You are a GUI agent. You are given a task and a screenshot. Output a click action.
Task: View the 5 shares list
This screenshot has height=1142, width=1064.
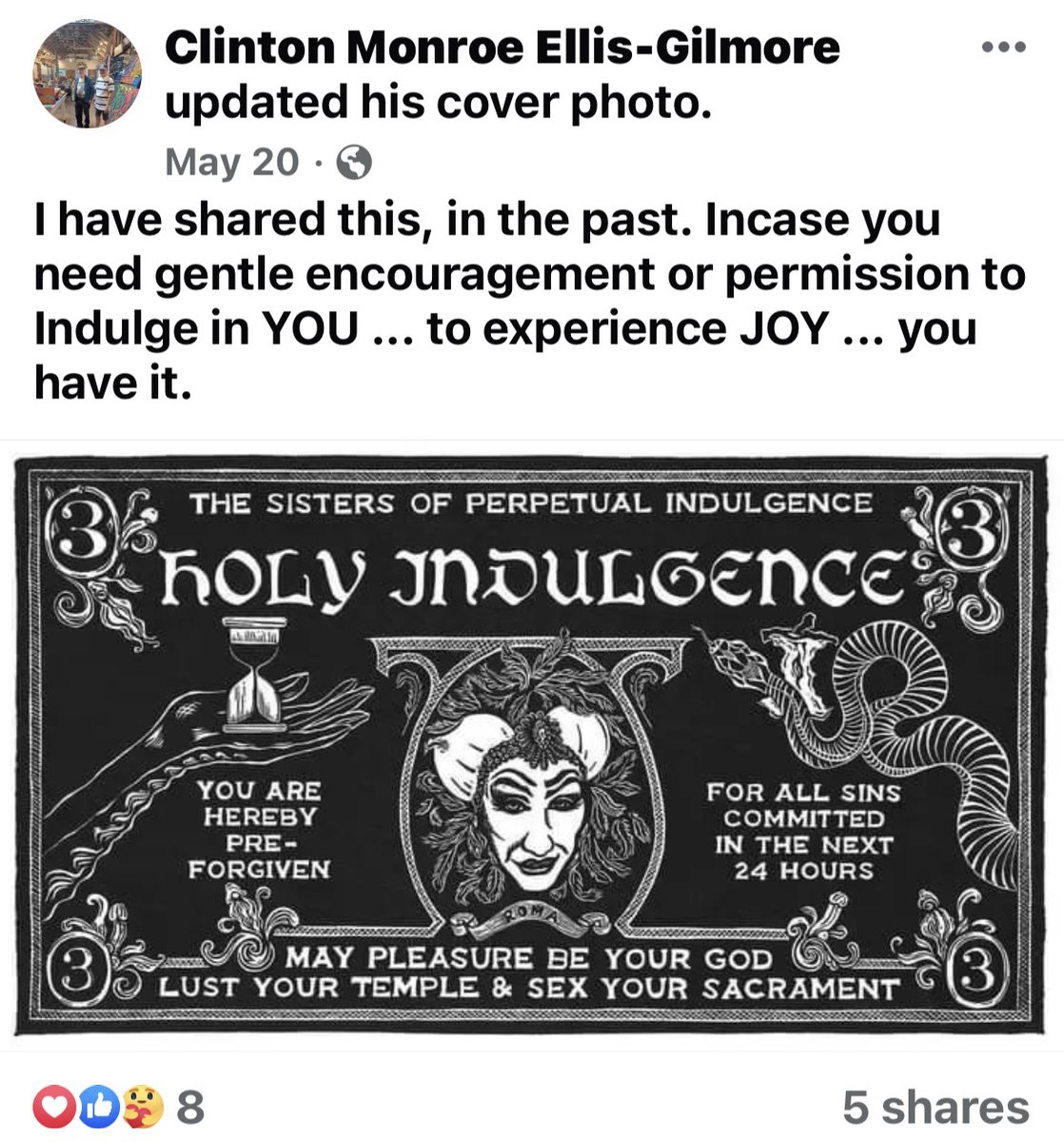click(x=936, y=1107)
